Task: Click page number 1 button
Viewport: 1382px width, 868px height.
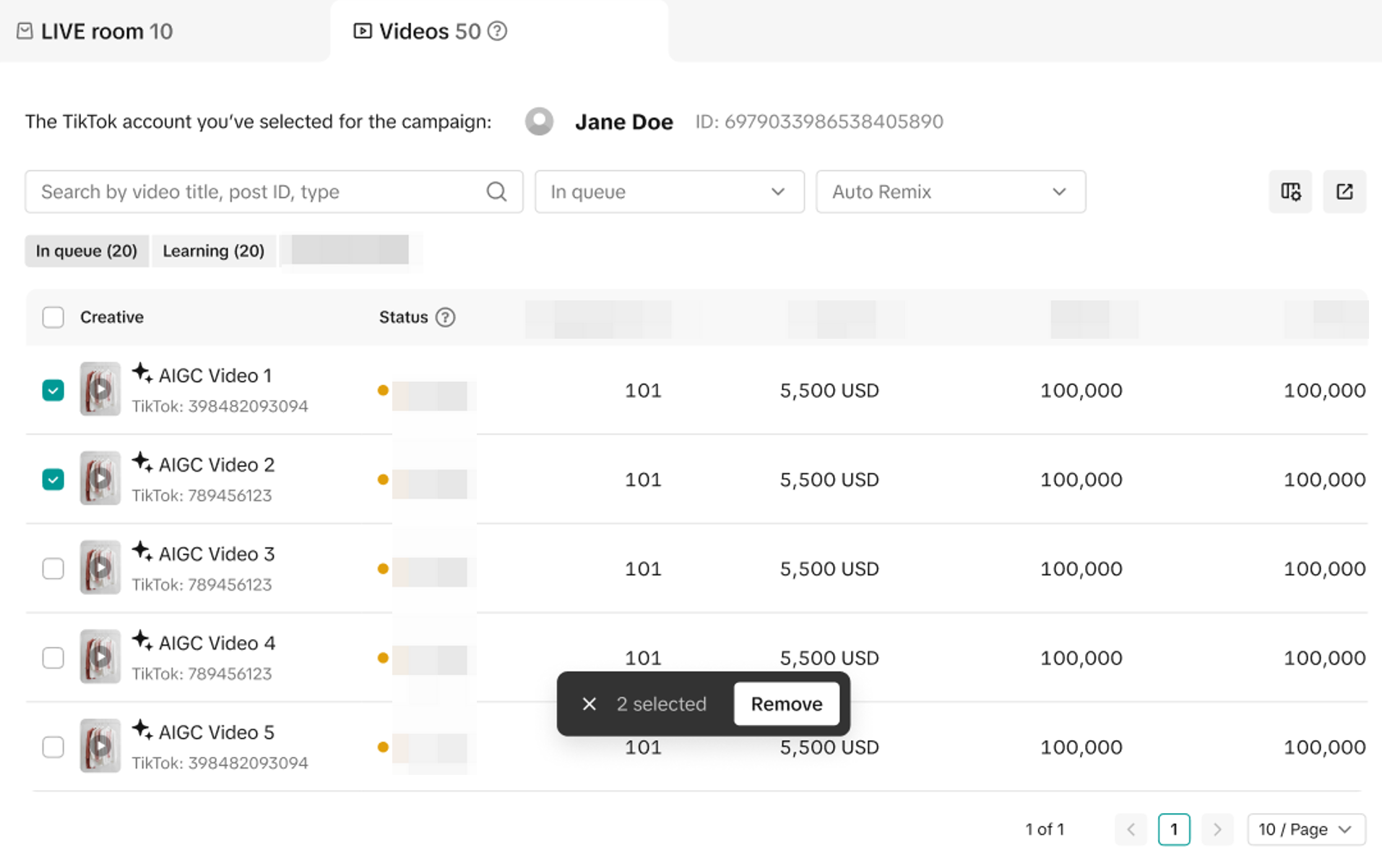Action: coord(1173,829)
